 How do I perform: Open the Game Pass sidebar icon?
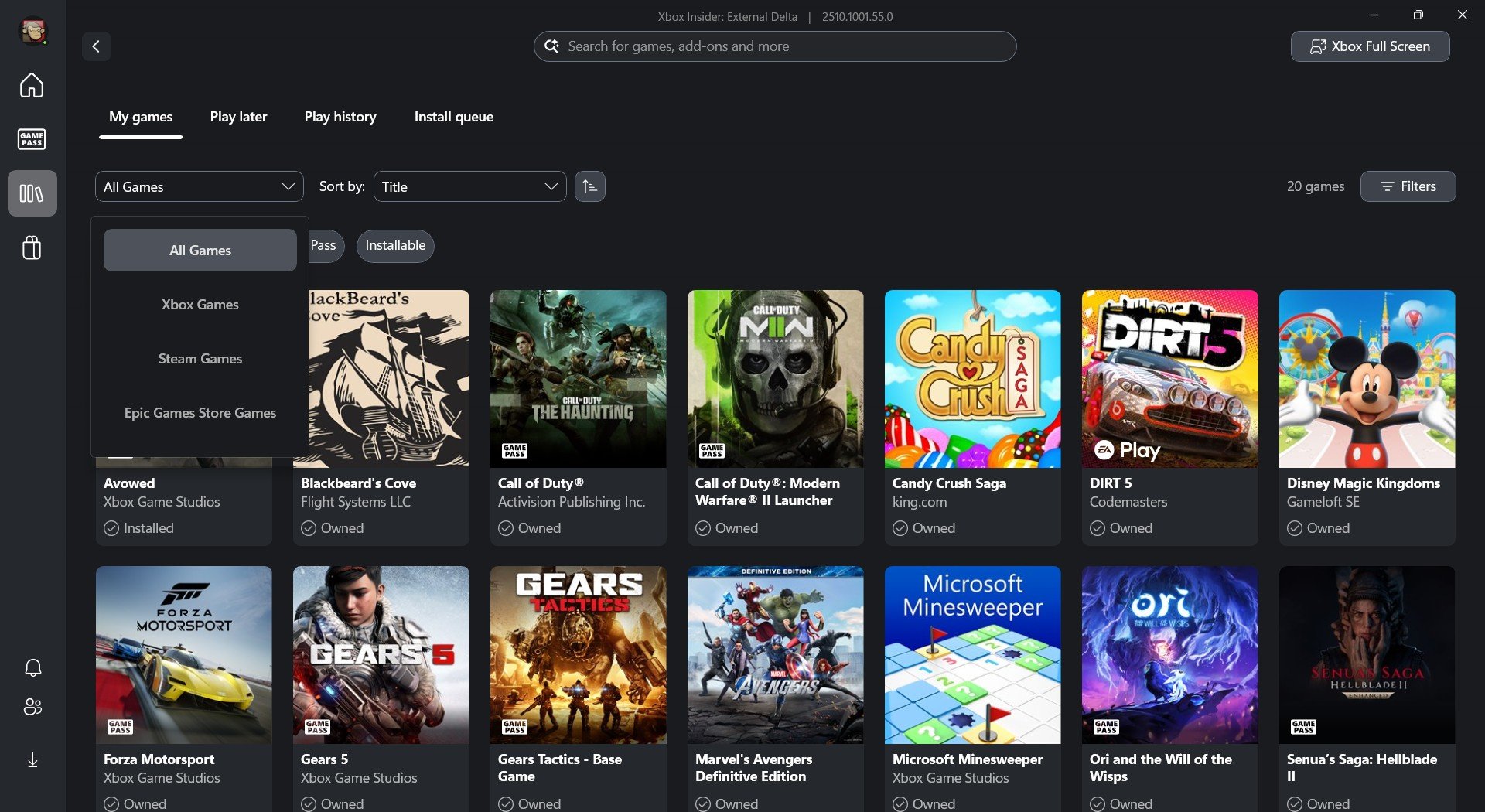[32, 139]
